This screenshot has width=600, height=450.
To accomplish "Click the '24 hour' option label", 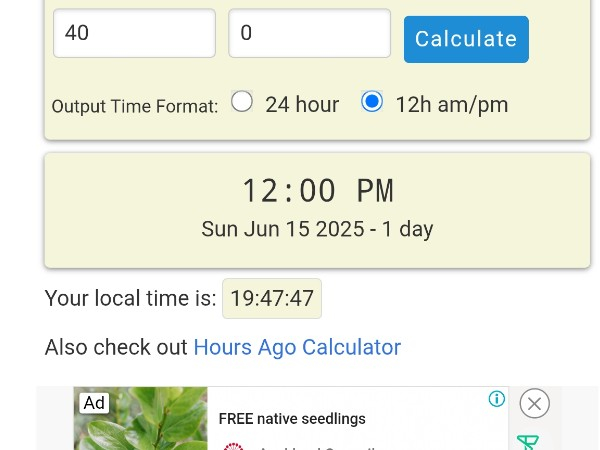I will coord(301,104).
